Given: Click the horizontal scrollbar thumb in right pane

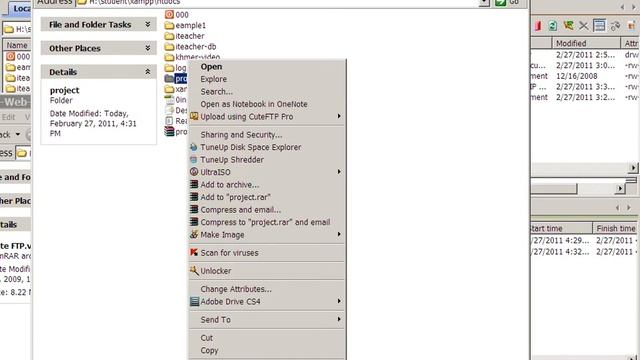Looking at the screenshot, I should click(x=554, y=189).
